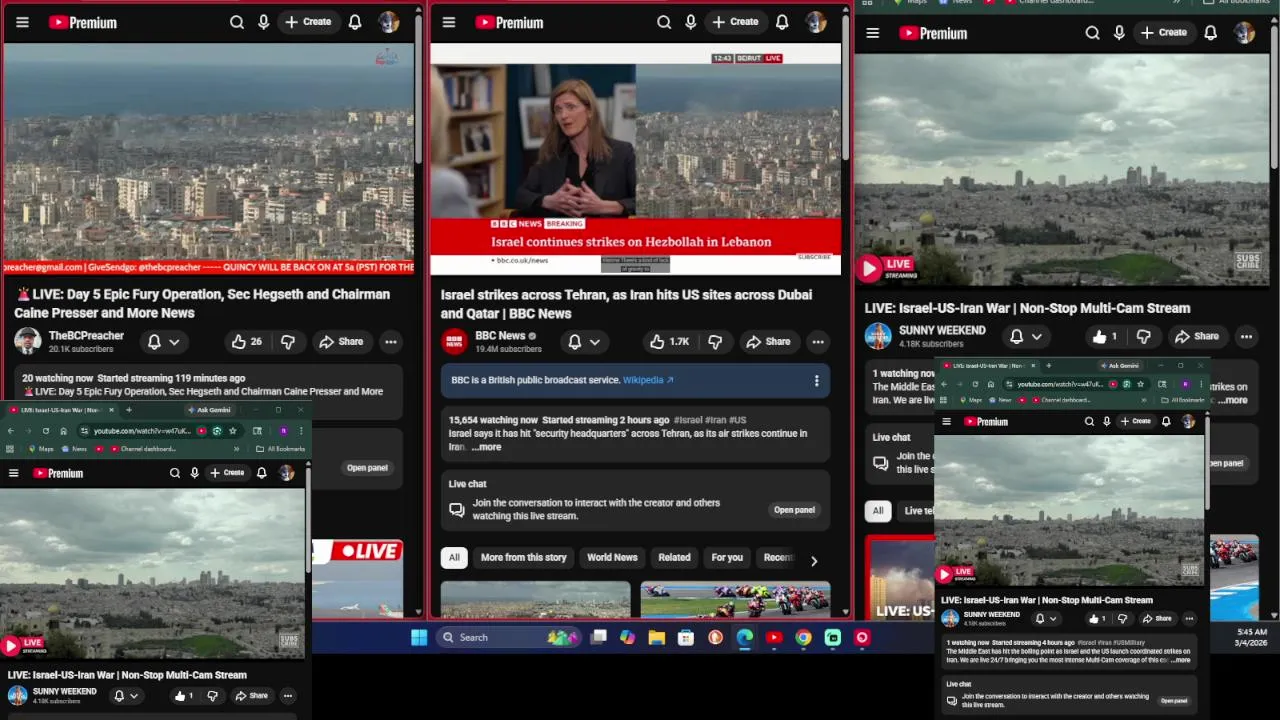Open Wikipedia link in BBC info box
This screenshot has height=720, width=1280.
click(x=648, y=380)
